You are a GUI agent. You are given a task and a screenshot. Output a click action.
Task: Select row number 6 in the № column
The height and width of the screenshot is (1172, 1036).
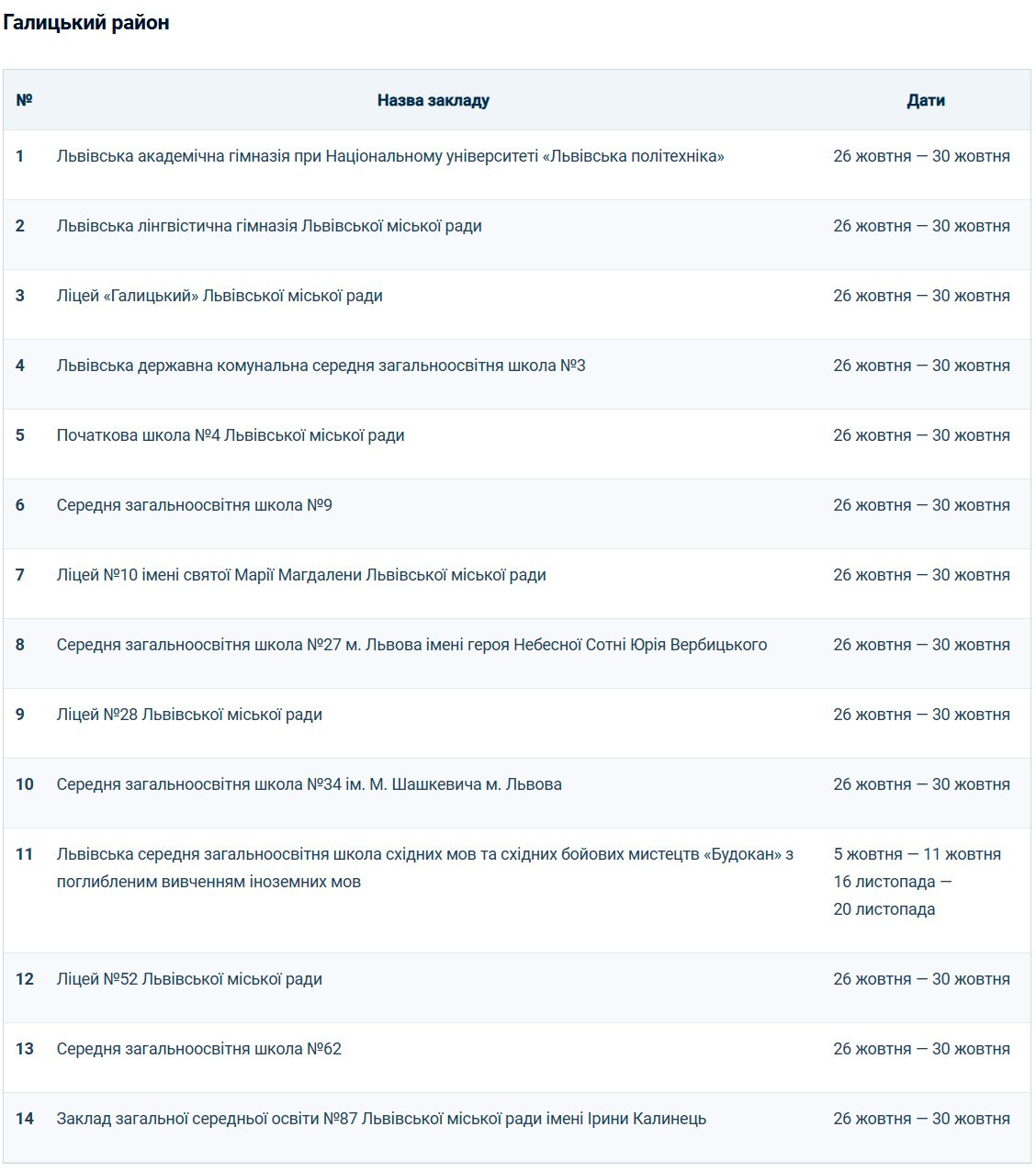(20, 505)
